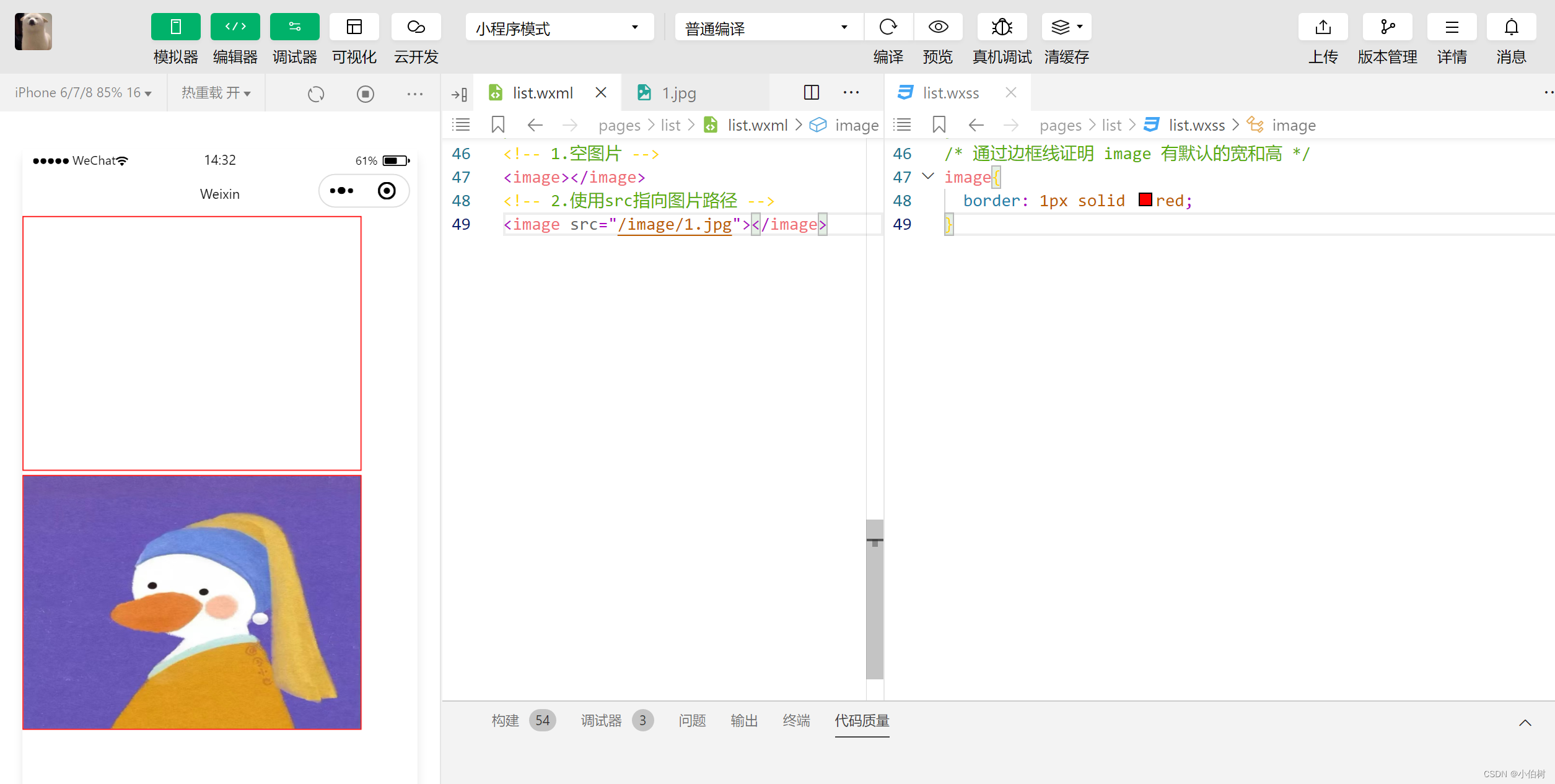Open the Messages bell icon
Screen dimensions: 1555x784
point(1511,27)
